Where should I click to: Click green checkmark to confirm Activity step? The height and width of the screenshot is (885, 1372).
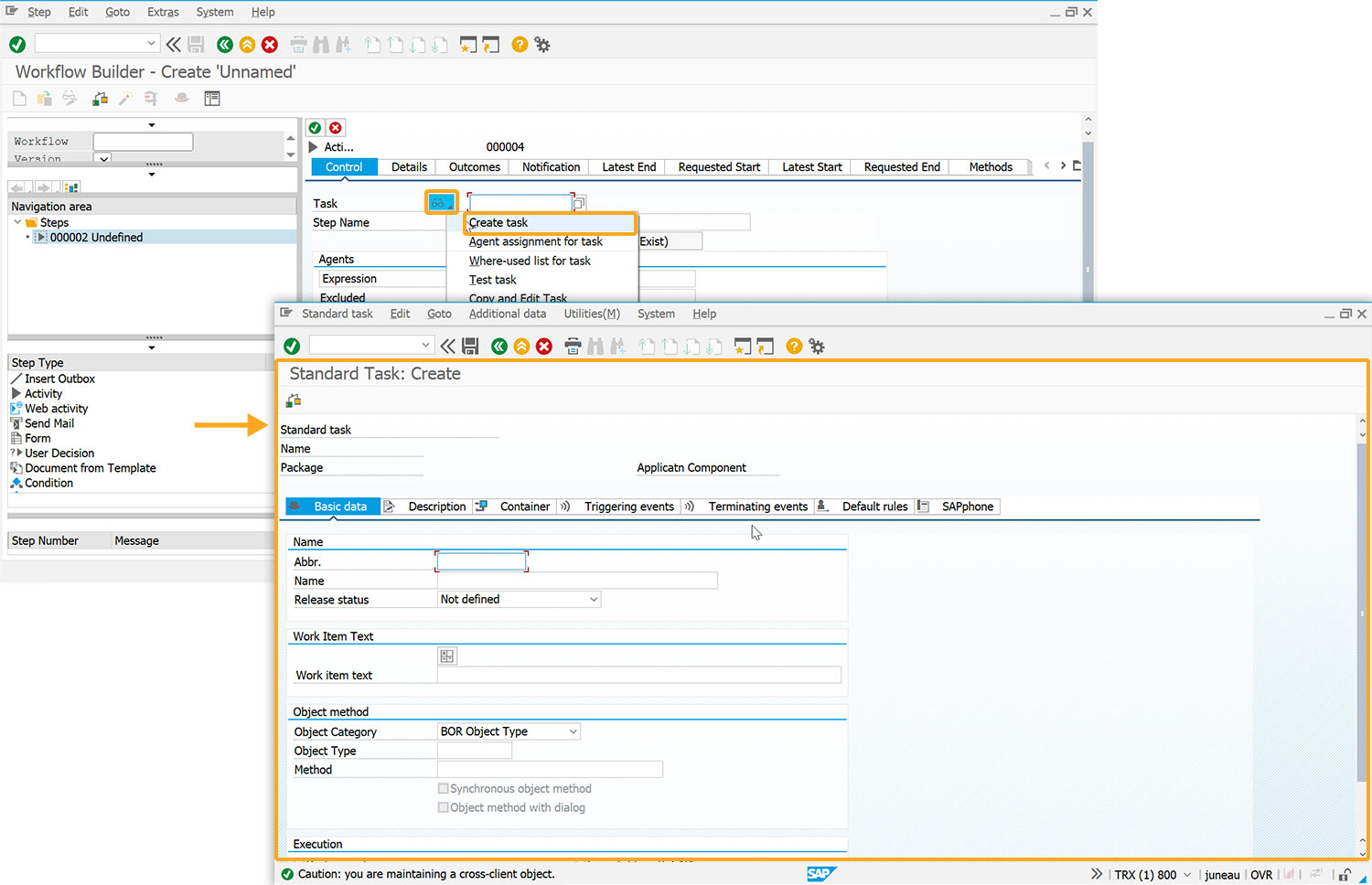click(x=315, y=128)
